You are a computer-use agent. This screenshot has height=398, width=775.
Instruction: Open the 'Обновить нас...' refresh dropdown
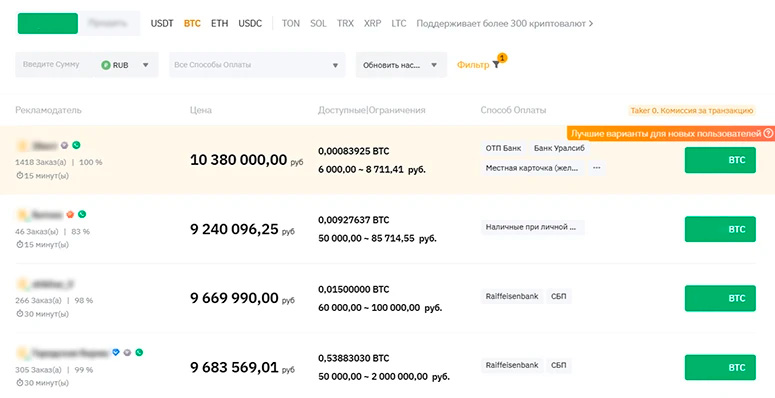pyautogui.click(x=401, y=65)
